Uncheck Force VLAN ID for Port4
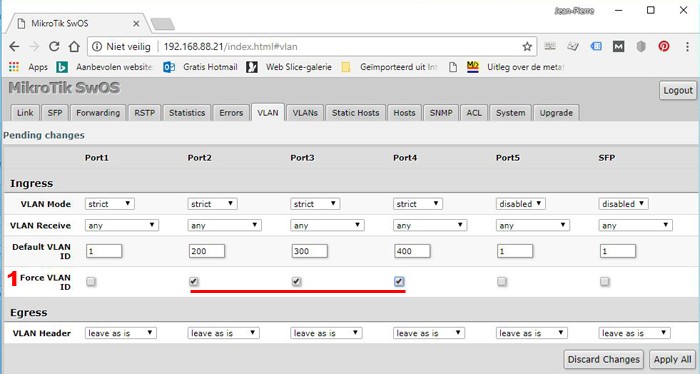Viewport: 700px width, 374px height. pos(399,282)
